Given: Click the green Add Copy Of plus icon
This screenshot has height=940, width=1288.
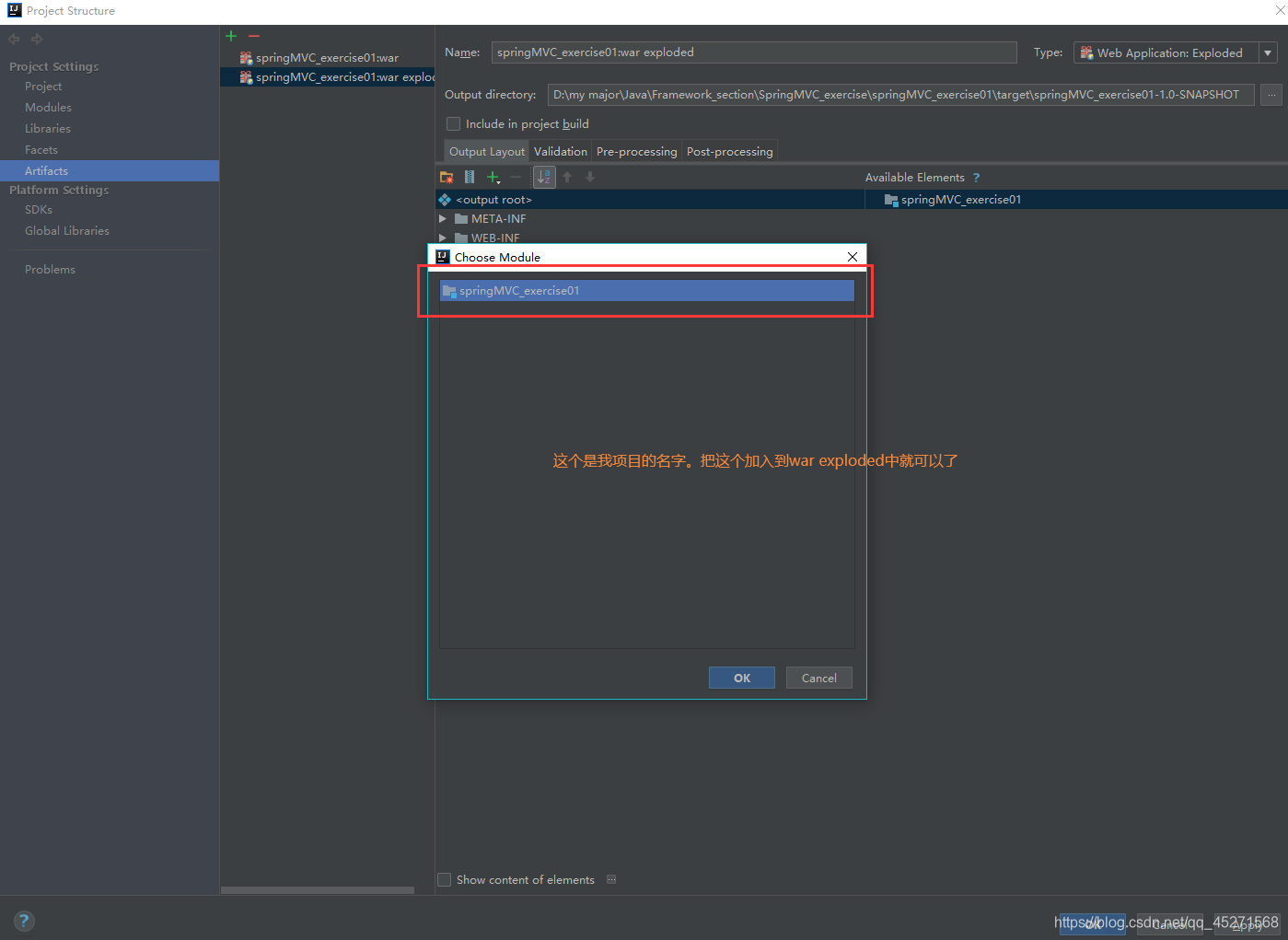Looking at the screenshot, I should pyautogui.click(x=493, y=177).
